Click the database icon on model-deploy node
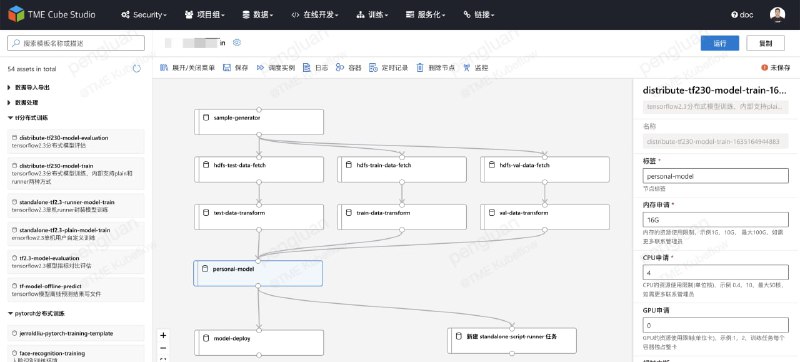This screenshot has width=800, height=362. 207,338
